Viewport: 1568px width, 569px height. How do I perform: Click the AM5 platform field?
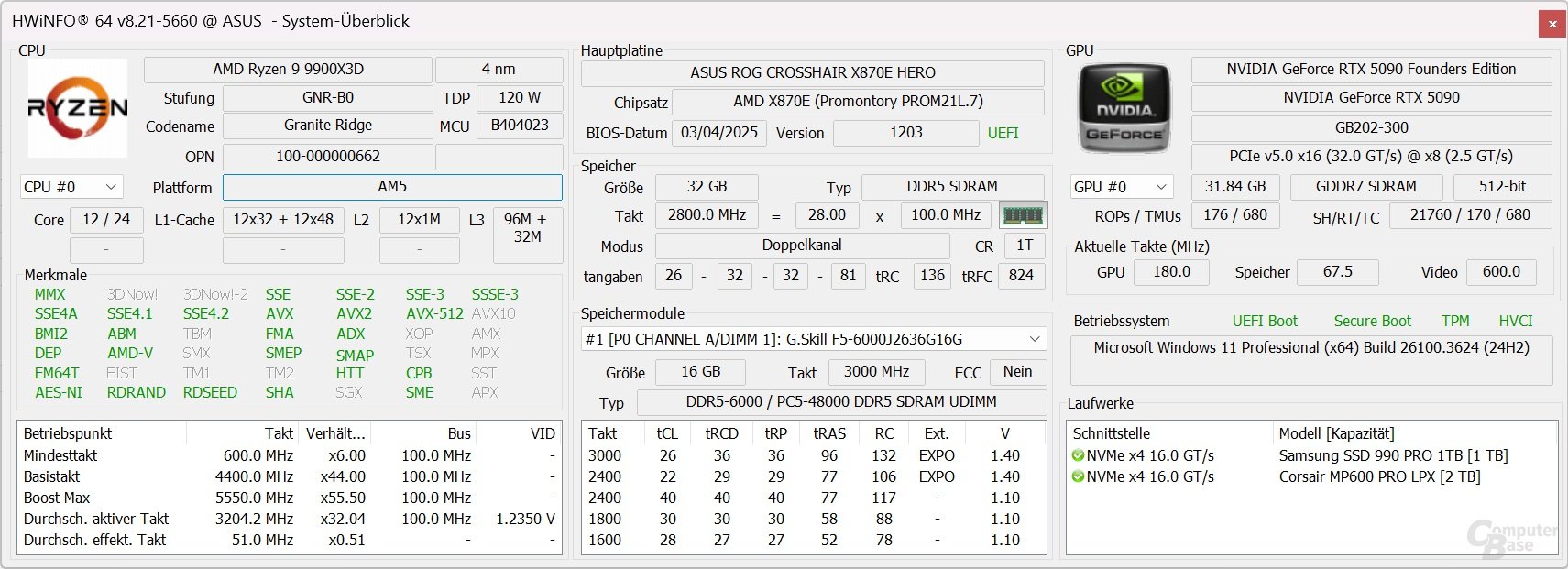[x=392, y=187]
